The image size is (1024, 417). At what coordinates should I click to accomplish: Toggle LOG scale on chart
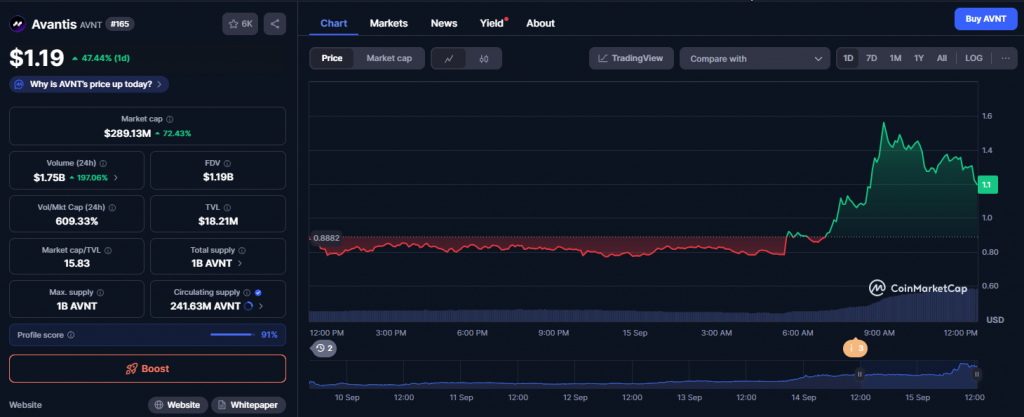pyautogui.click(x=974, y=58)
